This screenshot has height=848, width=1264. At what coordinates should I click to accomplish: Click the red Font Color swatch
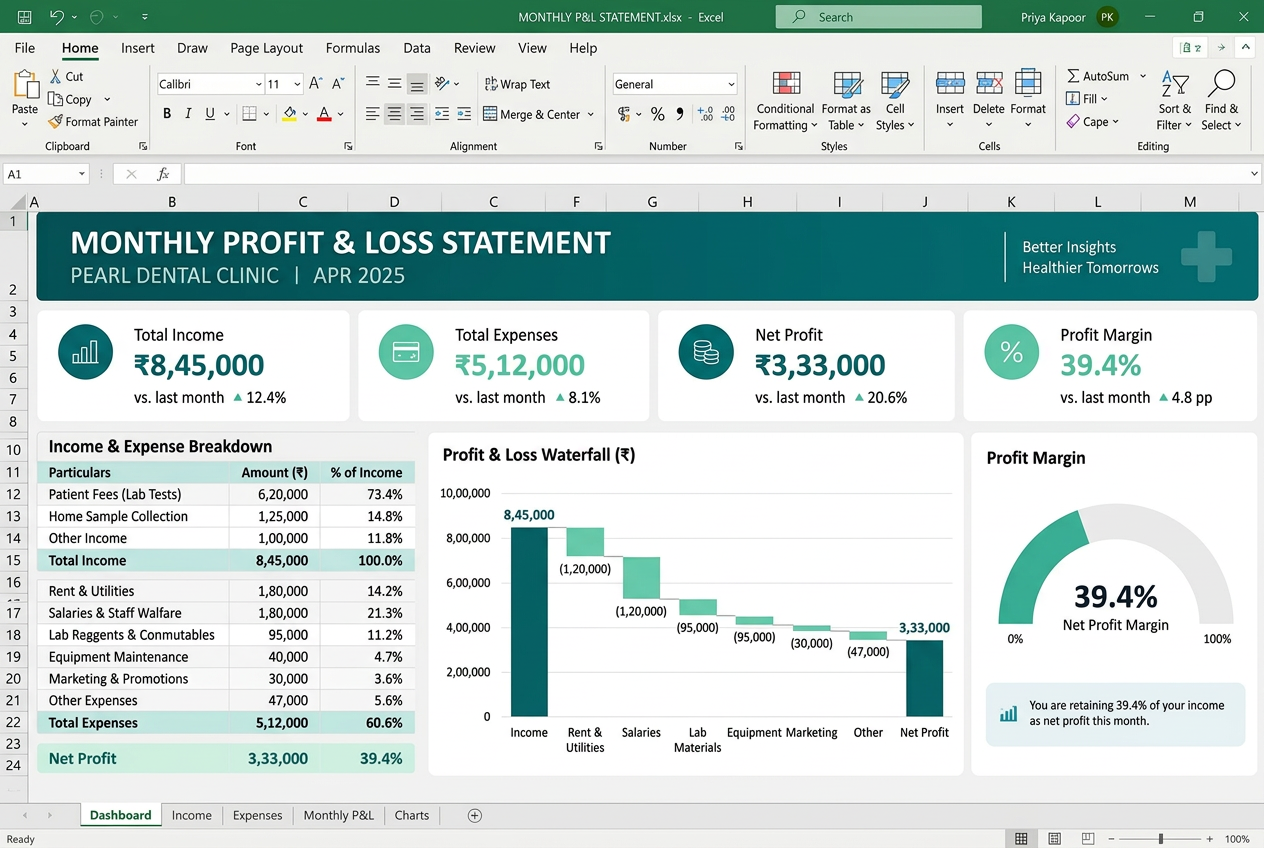pyautogui.click(x=324, y=114)
